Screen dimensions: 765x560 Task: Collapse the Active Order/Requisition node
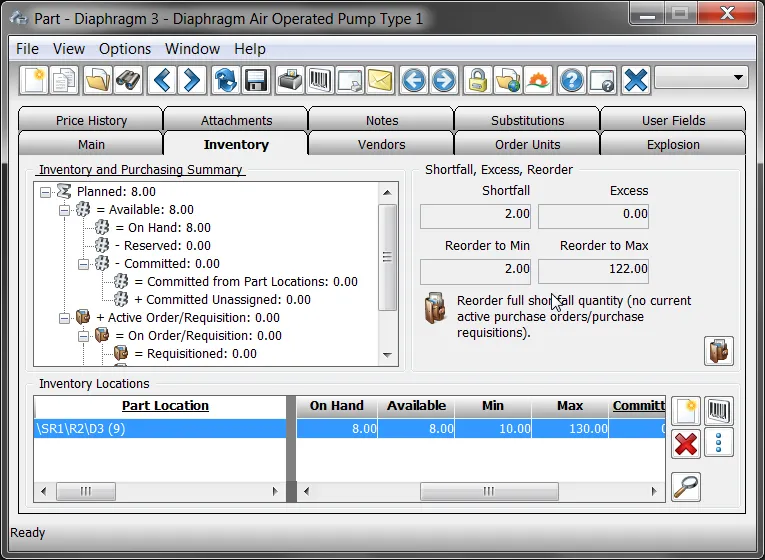(64, 318)
